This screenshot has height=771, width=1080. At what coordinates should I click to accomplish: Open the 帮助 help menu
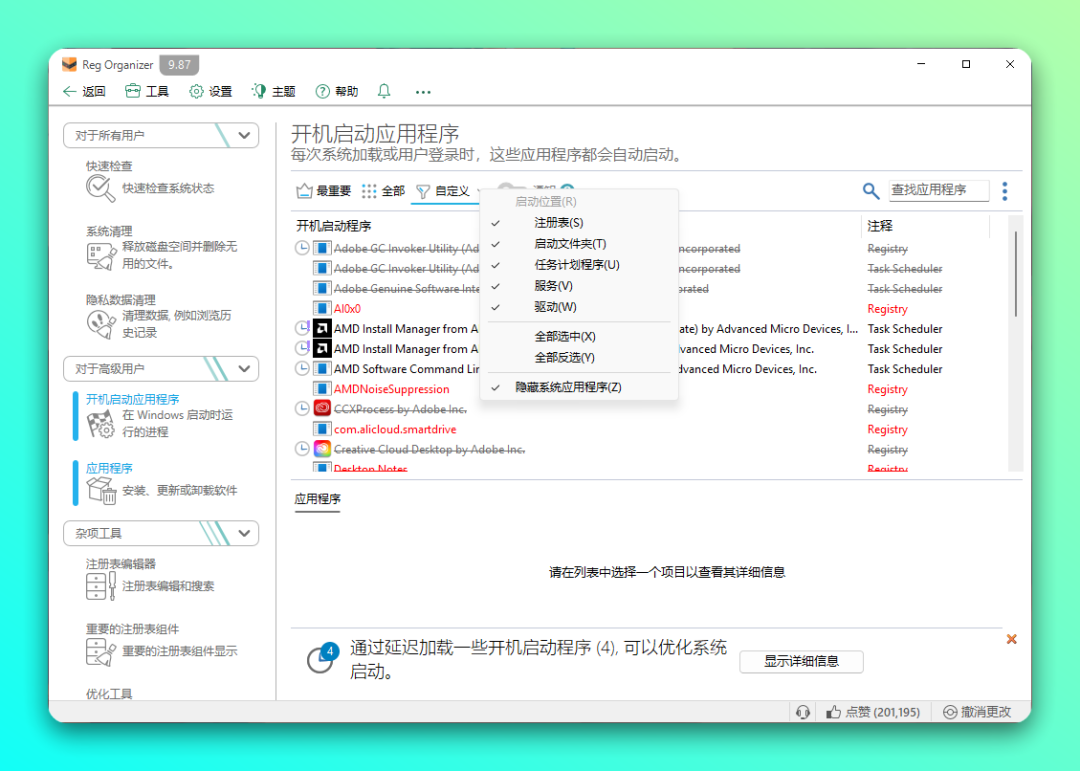click(x=336, y=92)
